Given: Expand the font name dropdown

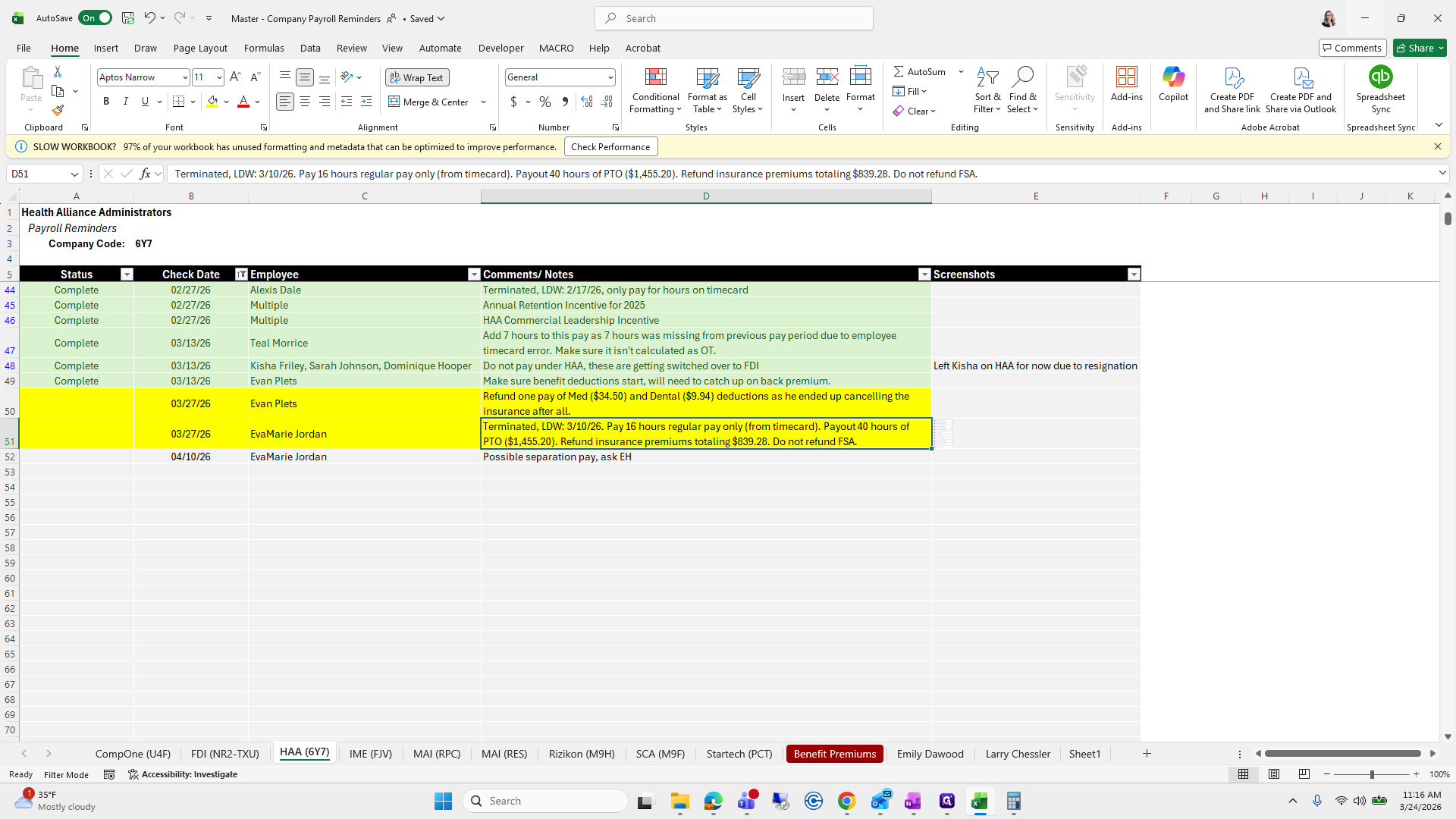Looking at the screenshot, I should tap(184, 77).
